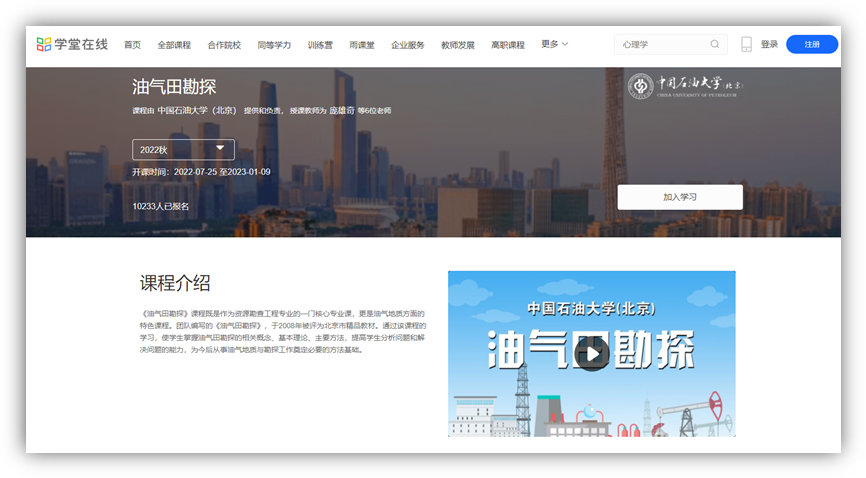Click the search magnifier icon

[x=714, y=44]
